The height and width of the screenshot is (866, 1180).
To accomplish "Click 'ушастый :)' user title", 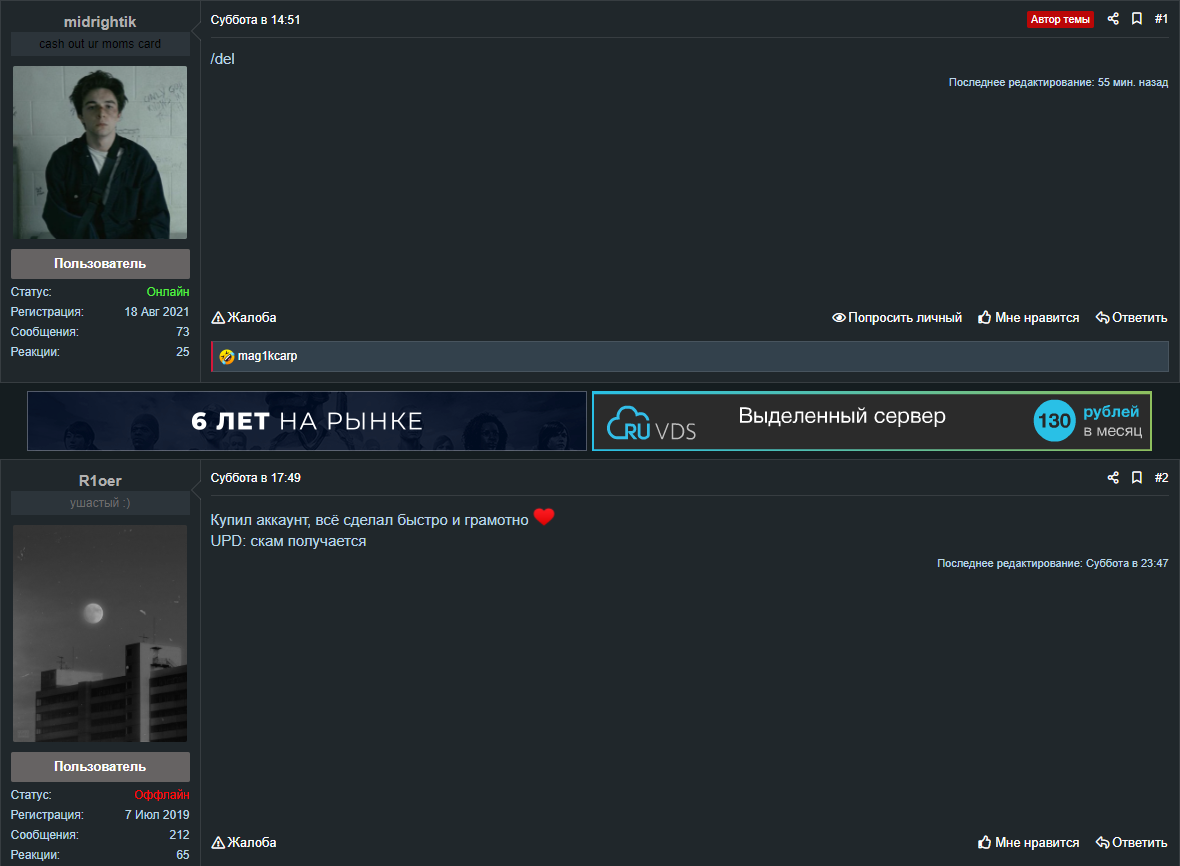I will (x=100, y=503).
